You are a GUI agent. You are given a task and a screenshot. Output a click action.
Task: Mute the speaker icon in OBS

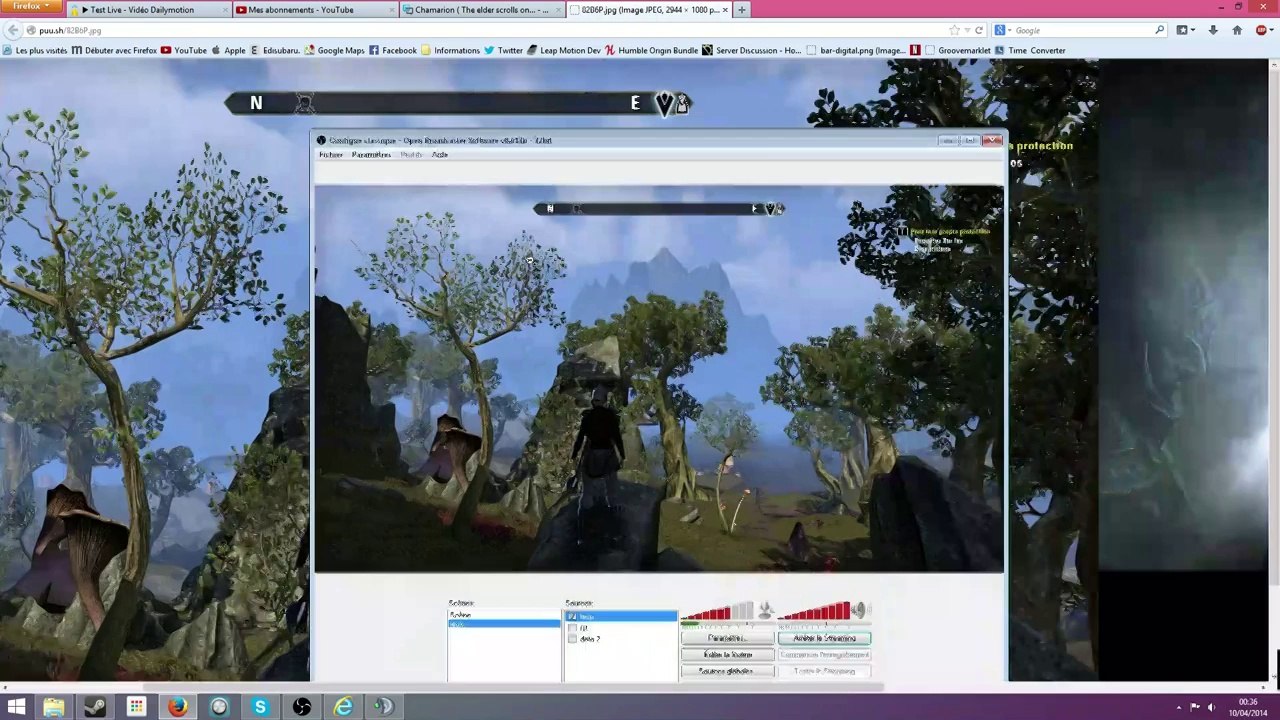pyautogui.click(x=860, y=611)
